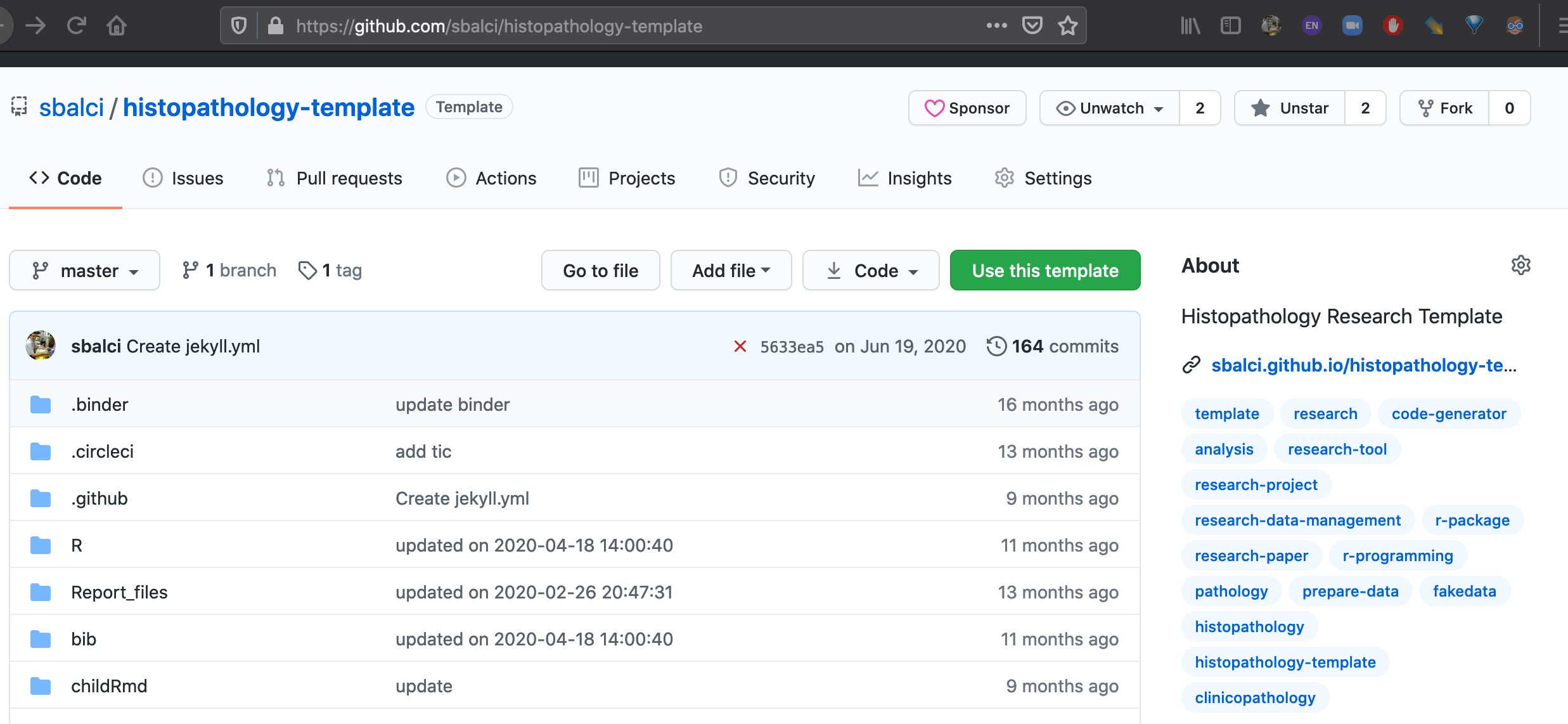Open the Zoom extension icon
The image size is (1568, 724).
coord(1352,26)
